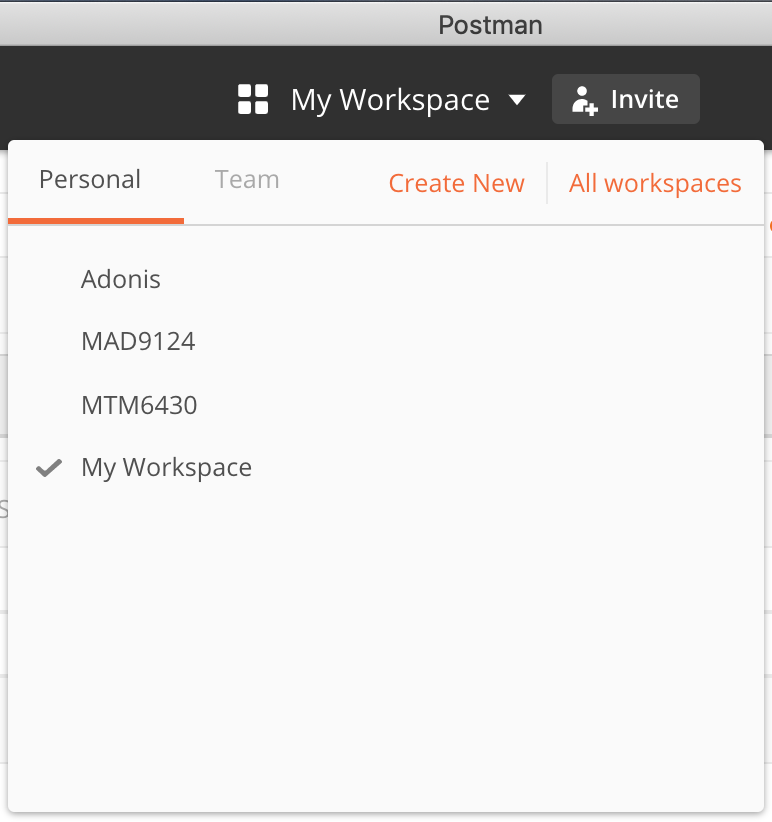The height and width of the screenshot is (822, 772).
Task: Click the Create New link
Action: pyautogui.click(x=456, y=183)
